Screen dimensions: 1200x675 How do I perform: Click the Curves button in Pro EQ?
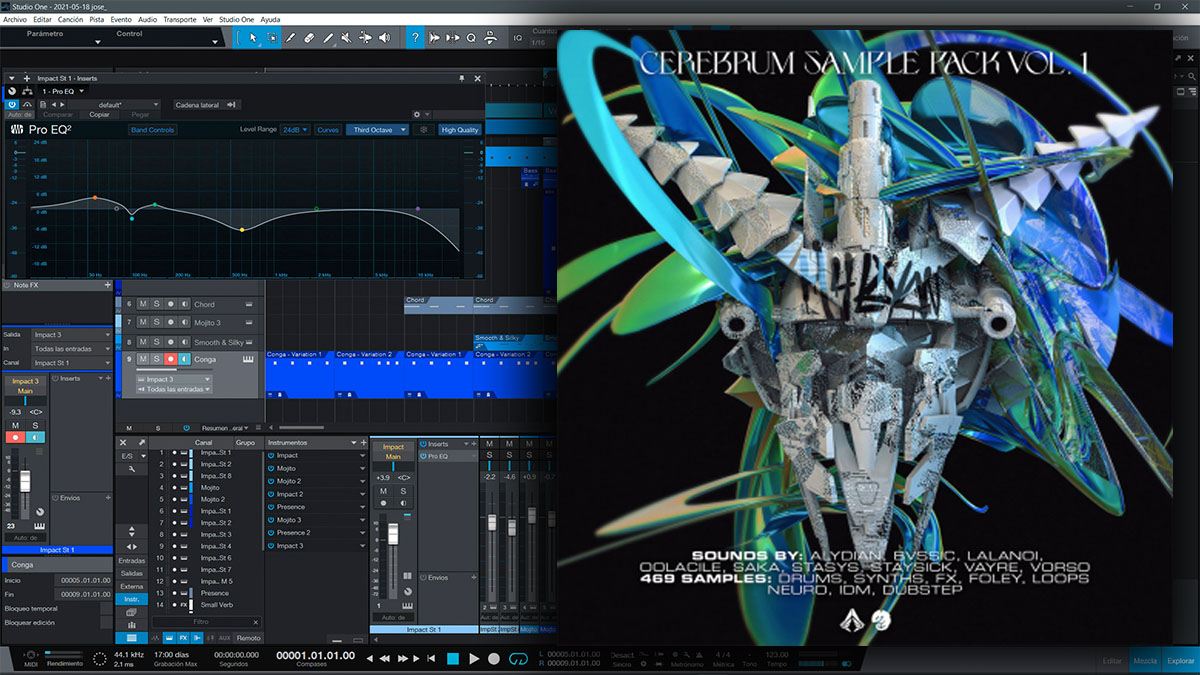328,130
